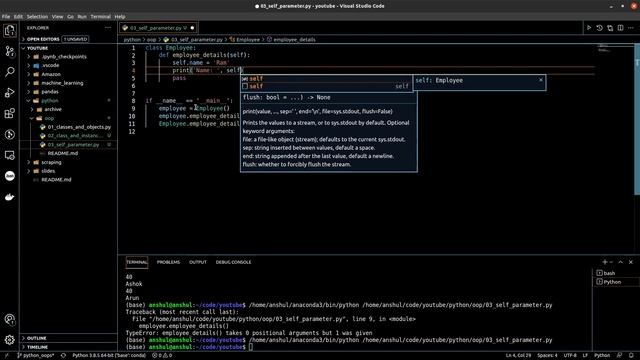Image resolution: width=640 pixels, height=360 pixels.
Task: Open the timeline view icon in editor toolbar
Action: point(600,28)
